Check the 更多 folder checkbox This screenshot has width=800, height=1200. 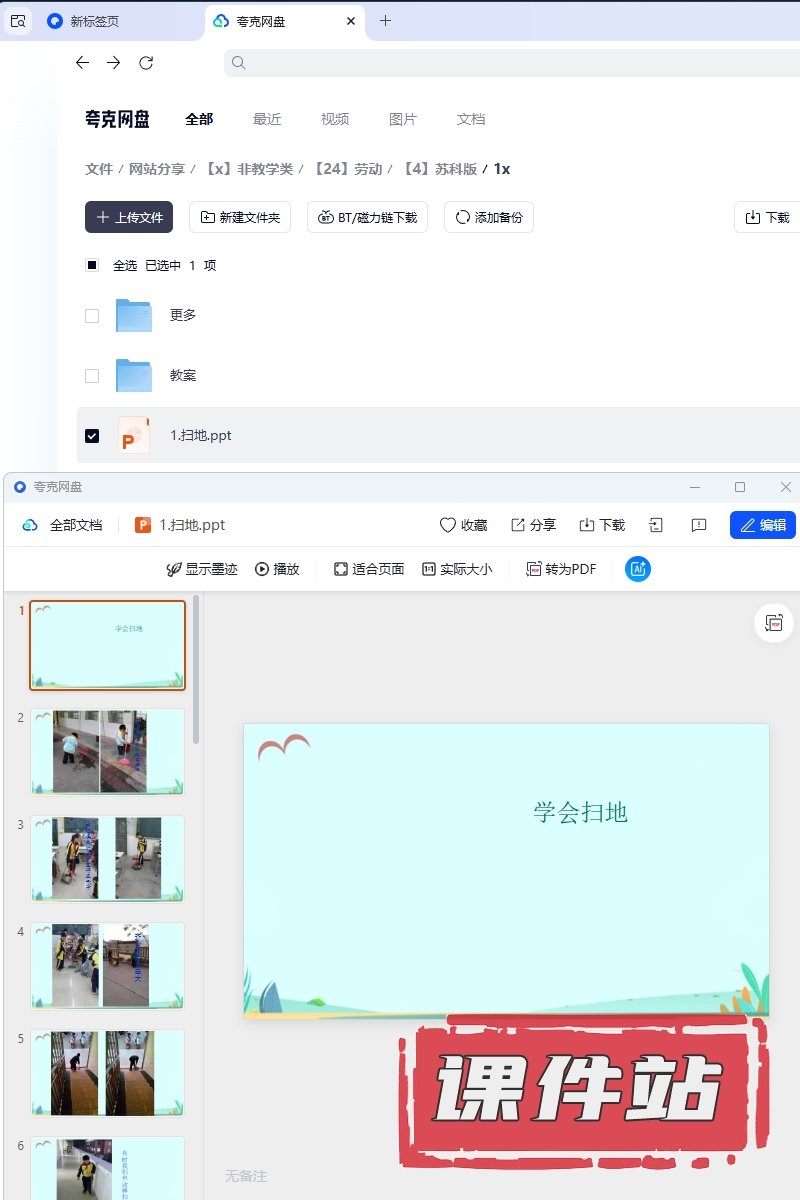(x=92, y=316)
